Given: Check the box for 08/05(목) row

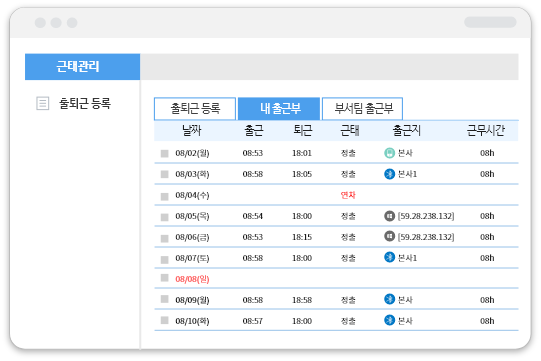Looking at the screenshot, I should [165, 217].
